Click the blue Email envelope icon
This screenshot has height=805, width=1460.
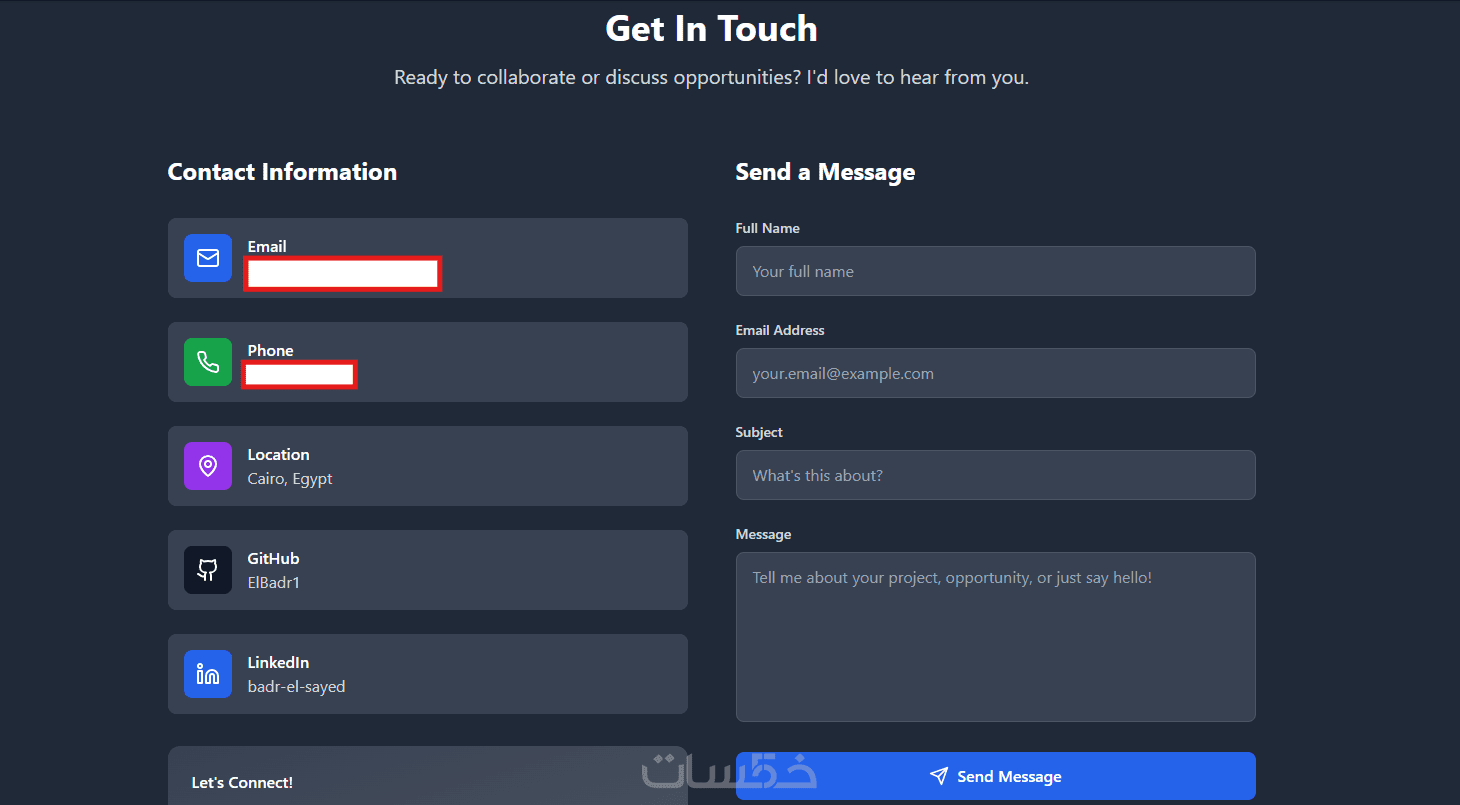(208, 258)
